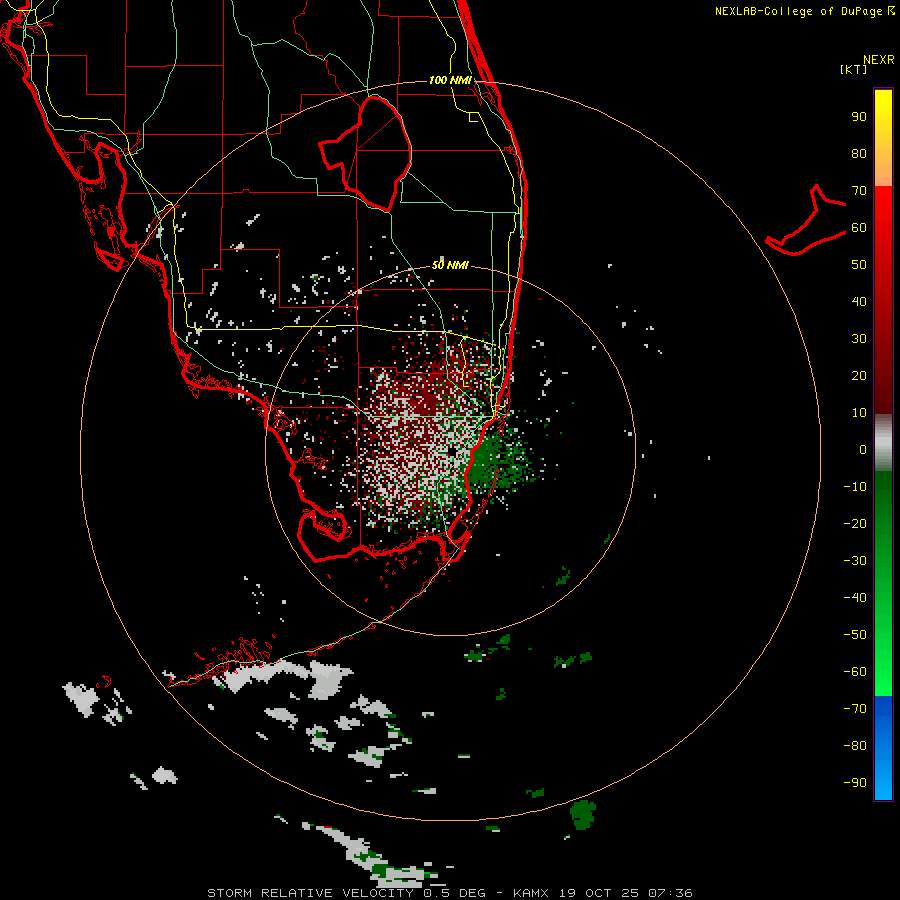Select the 10 value on the velocity scale
The height and width of the screenshot is (900, 900).
859,413
